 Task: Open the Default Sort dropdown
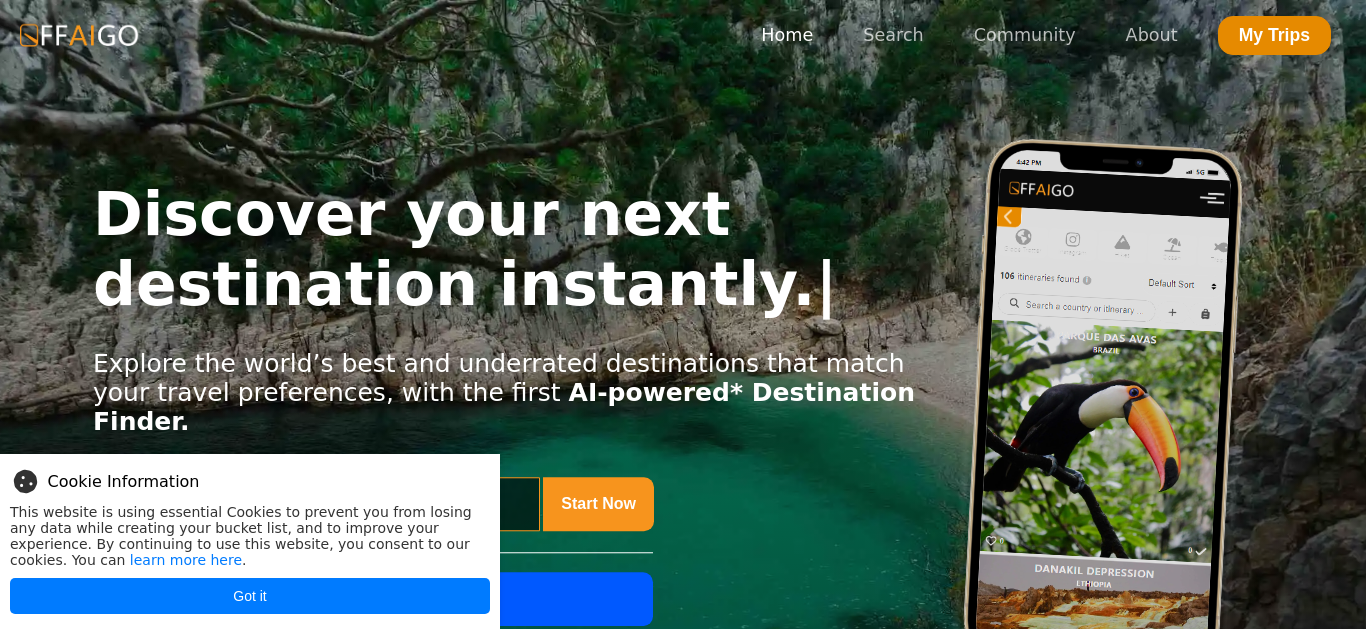click(x=1182, y=284)
